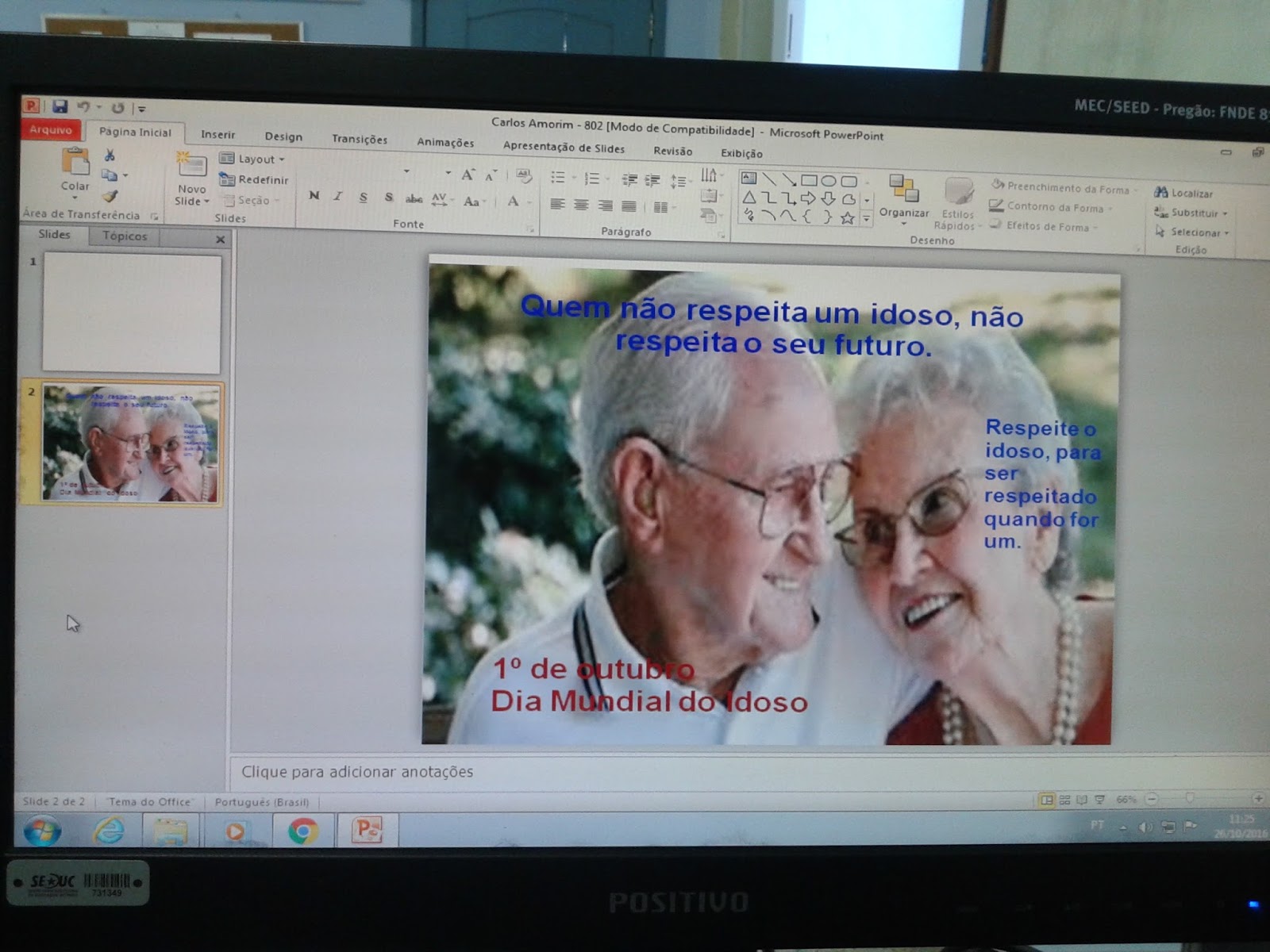
Task: Select the right arrow shape in gallery
Action: point(809,198)
